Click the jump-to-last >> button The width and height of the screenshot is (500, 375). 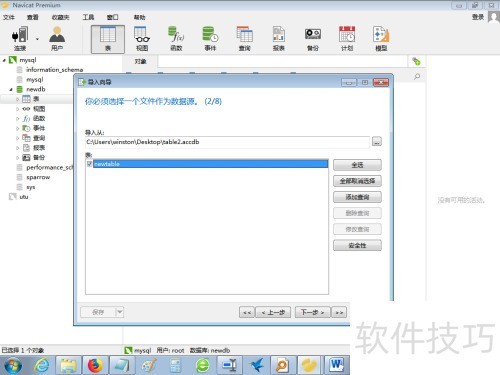coord(339,312)
